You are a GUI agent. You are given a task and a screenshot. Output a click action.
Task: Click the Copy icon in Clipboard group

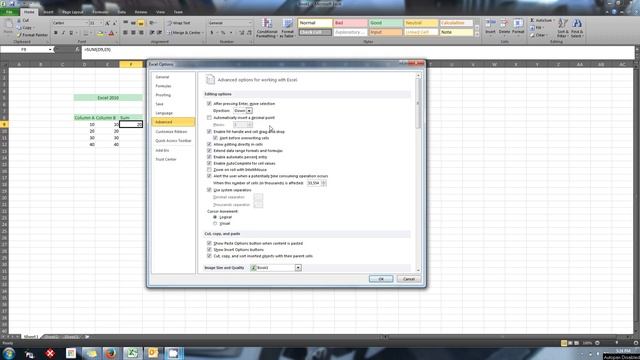tap(19, 28)
